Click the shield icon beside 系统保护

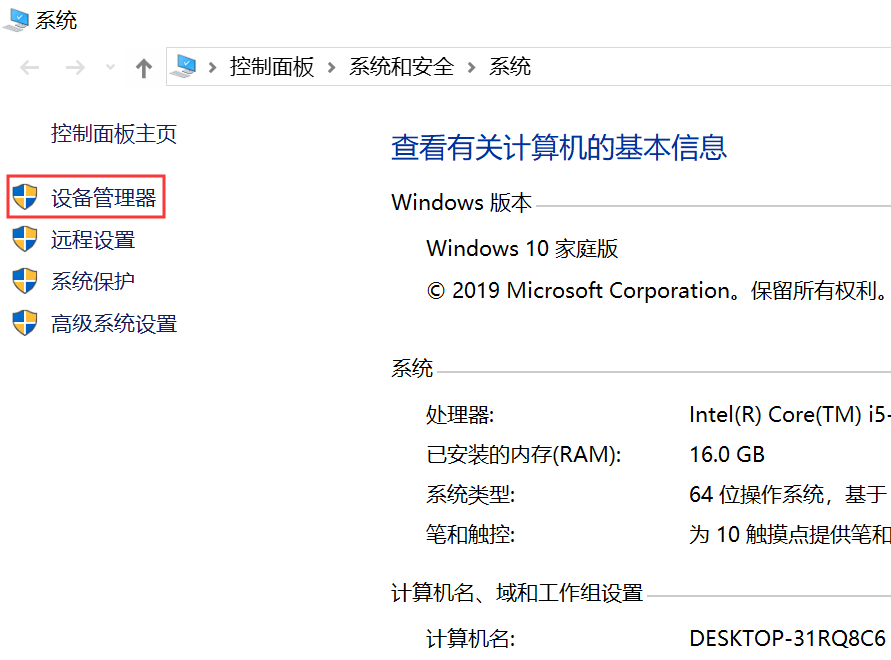click(x=25, y=282)
